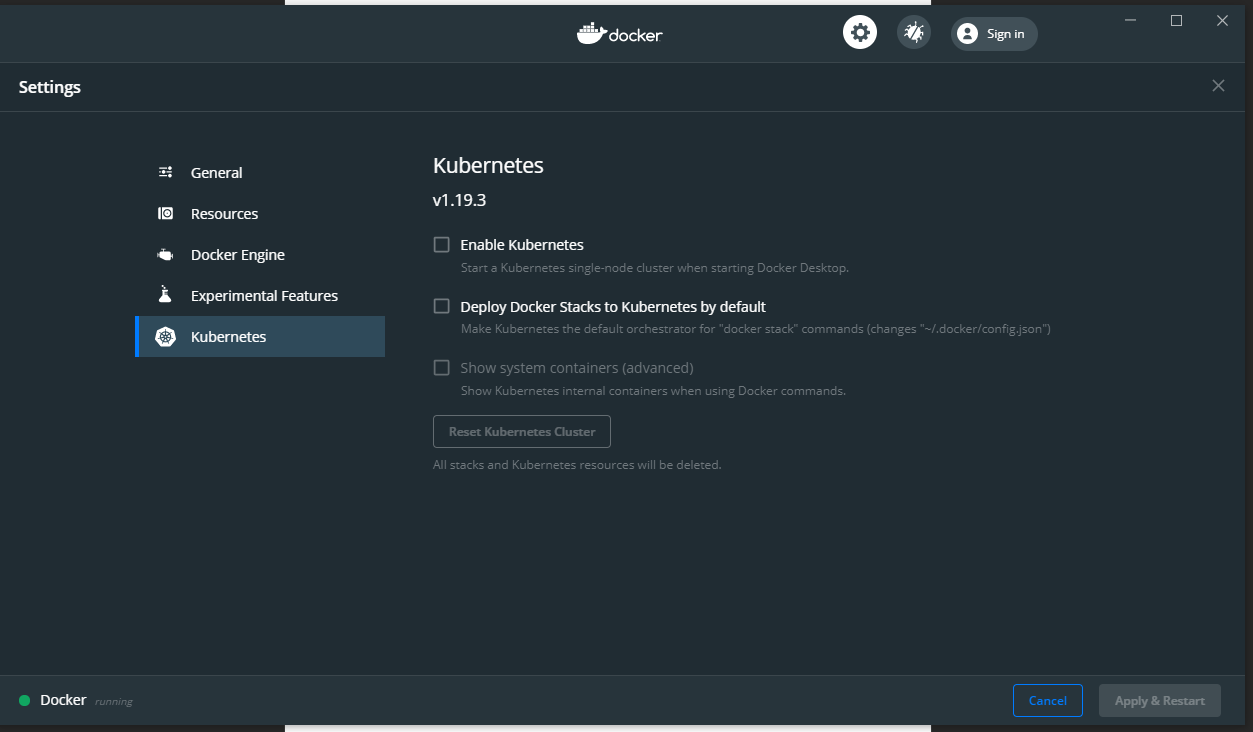1253x732 pixels.
Task: Open the Troubleshoot bug icon
Action: (x=914, y=33)
